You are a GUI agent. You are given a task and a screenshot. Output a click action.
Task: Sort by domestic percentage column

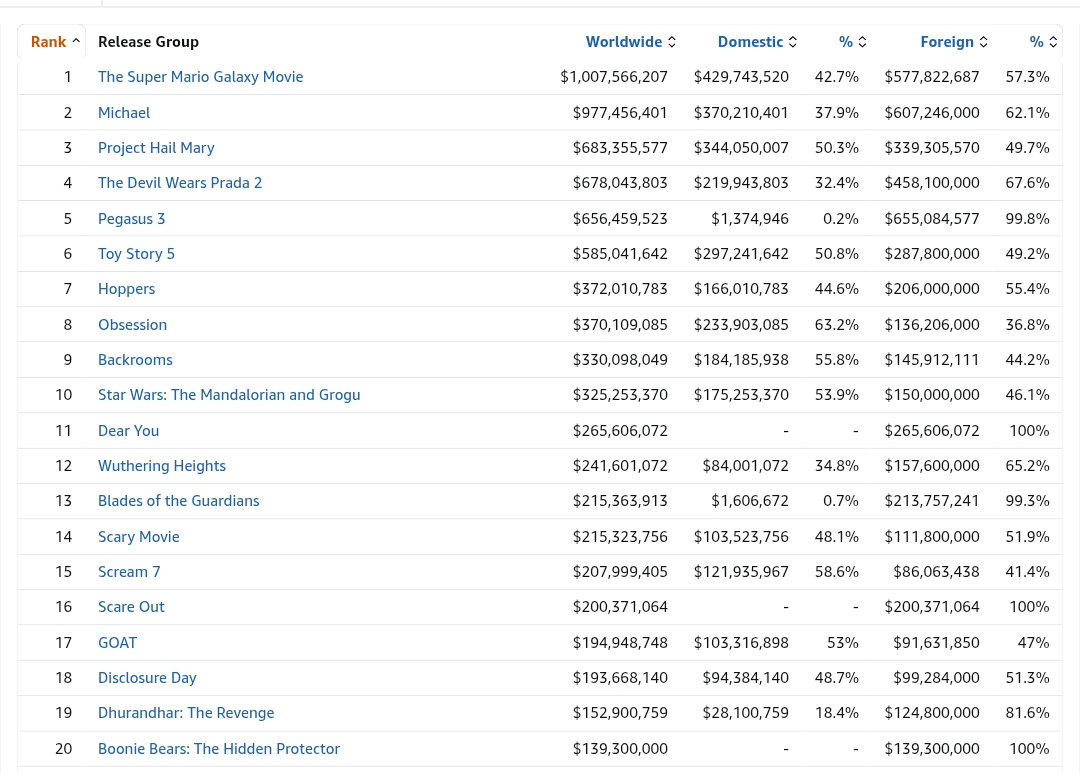[x=853, y=42]
